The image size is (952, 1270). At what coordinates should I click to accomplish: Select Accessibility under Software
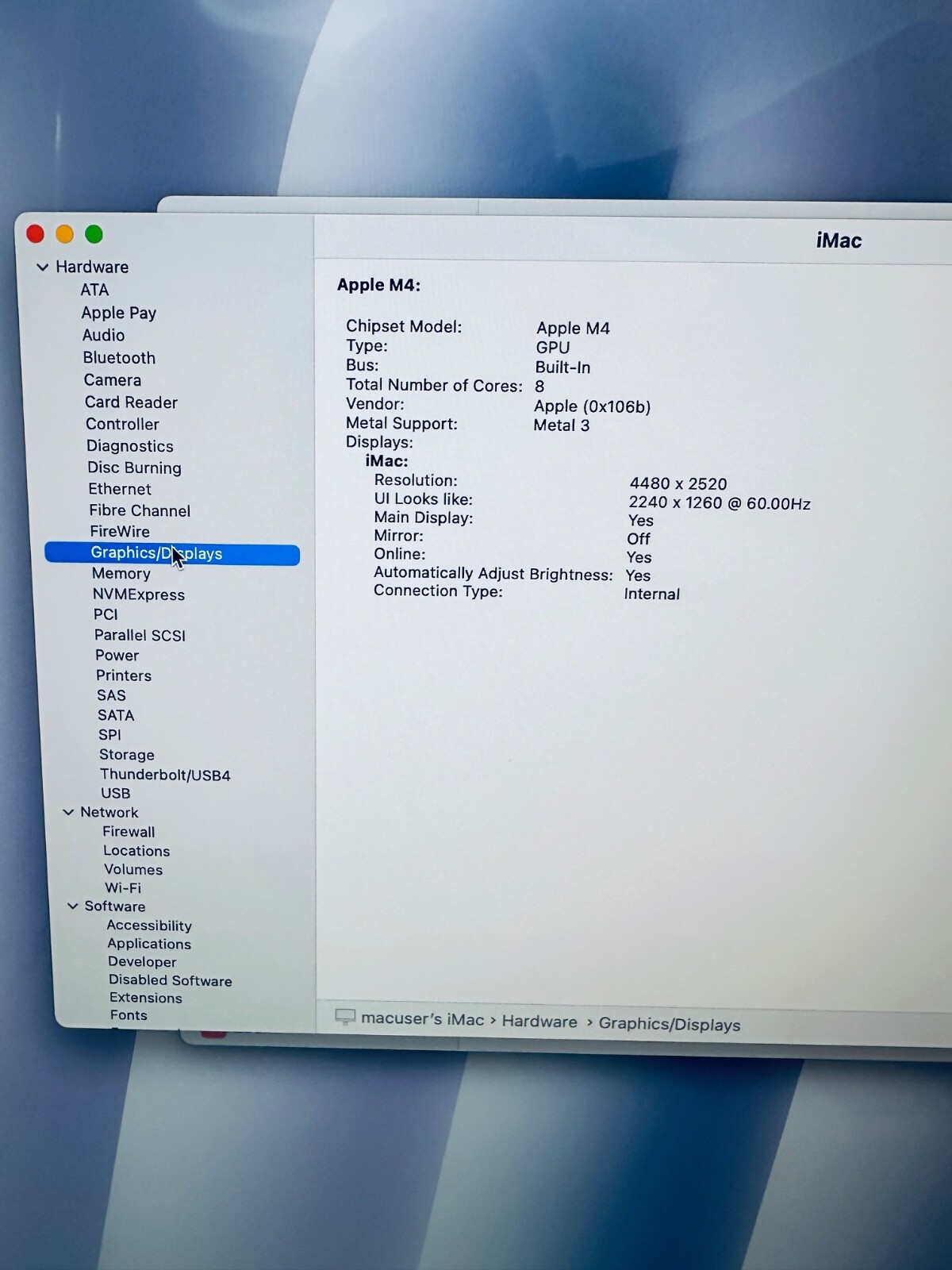(149, 926)
